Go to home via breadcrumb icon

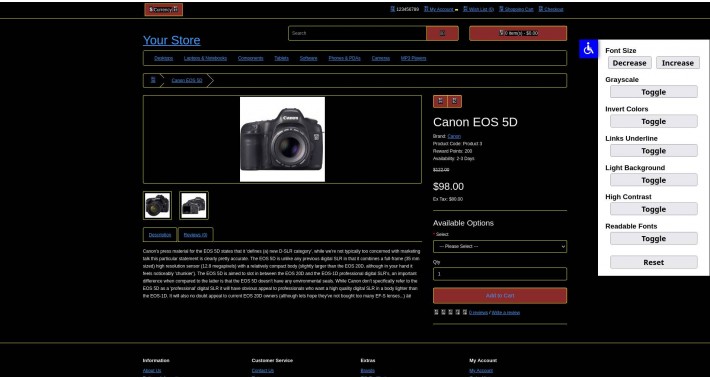pyautogui.click(x=153, y=80)
